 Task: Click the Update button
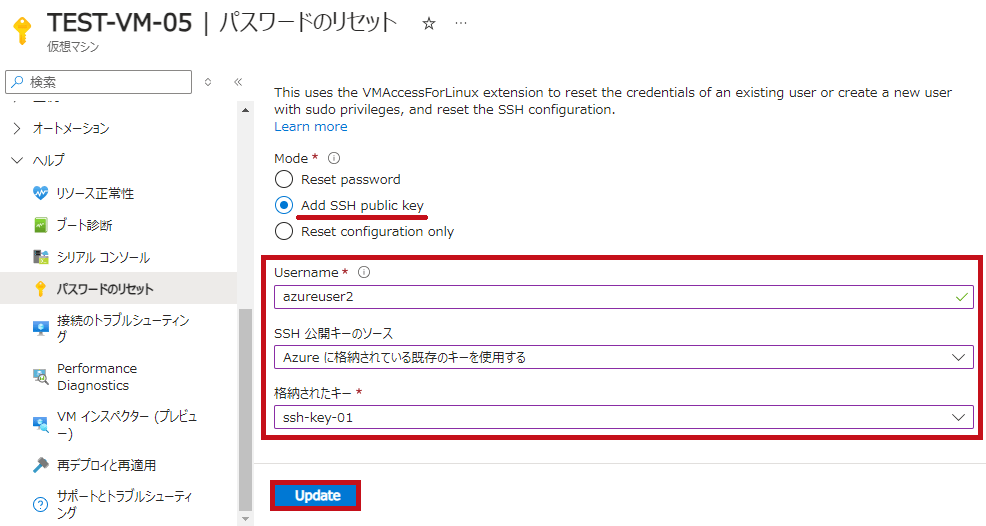pos(317,495)
